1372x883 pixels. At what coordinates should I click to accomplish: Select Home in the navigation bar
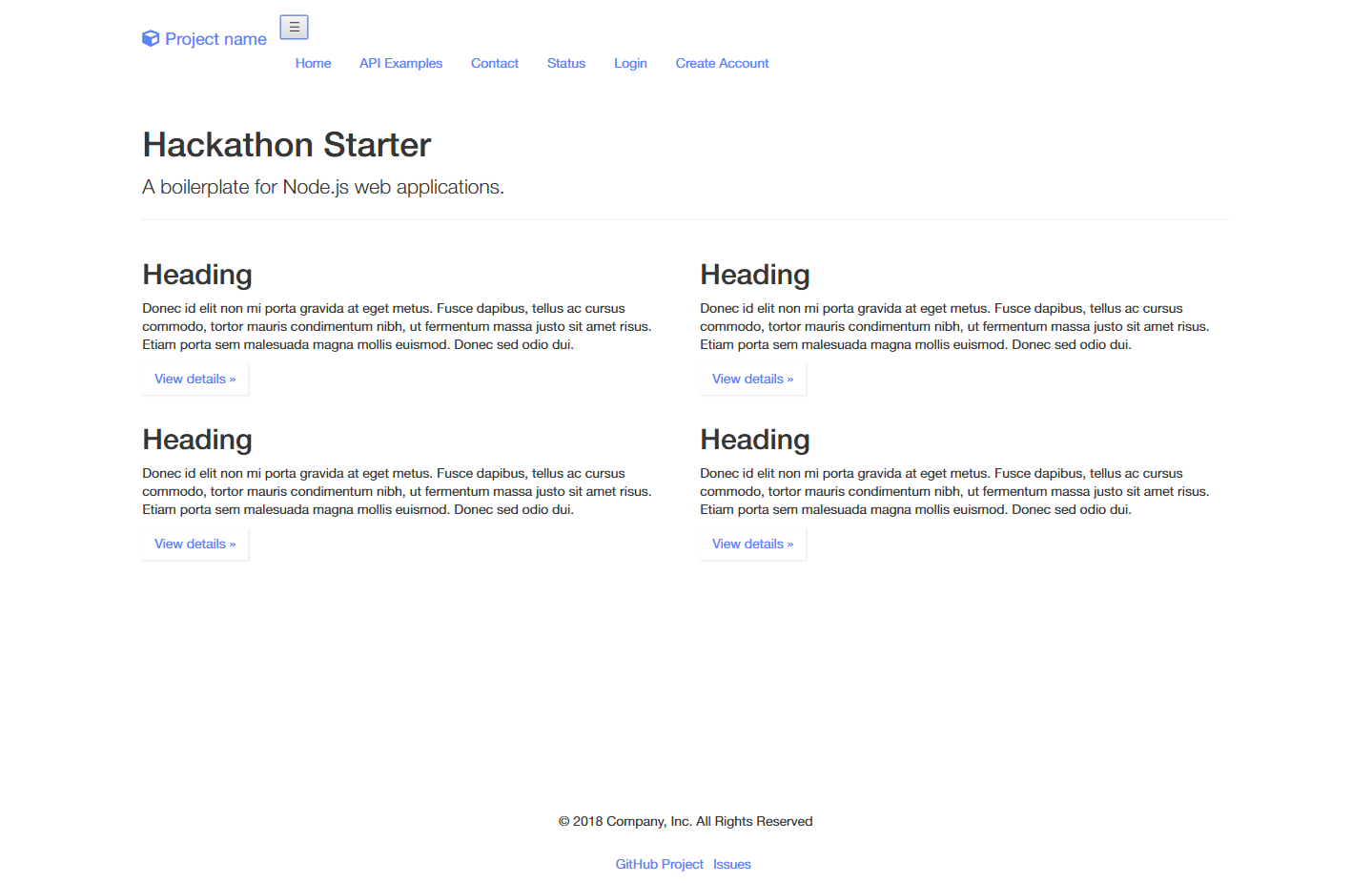coord(313,63)
